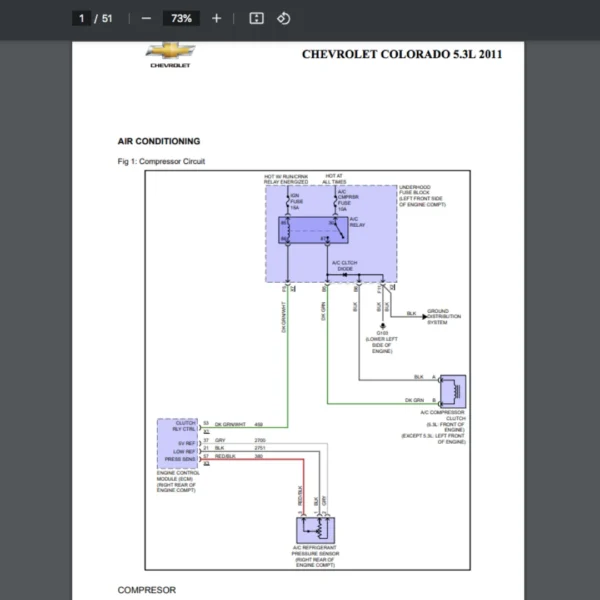Rotate the document counterclockwise

click(284, 18)
